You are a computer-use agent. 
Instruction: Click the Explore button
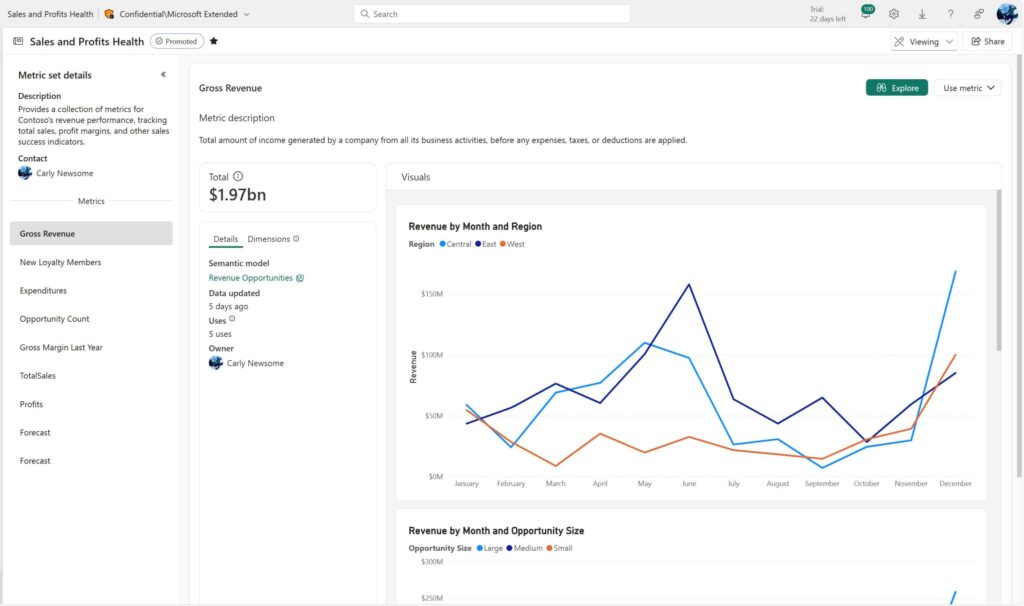point(896,87)
